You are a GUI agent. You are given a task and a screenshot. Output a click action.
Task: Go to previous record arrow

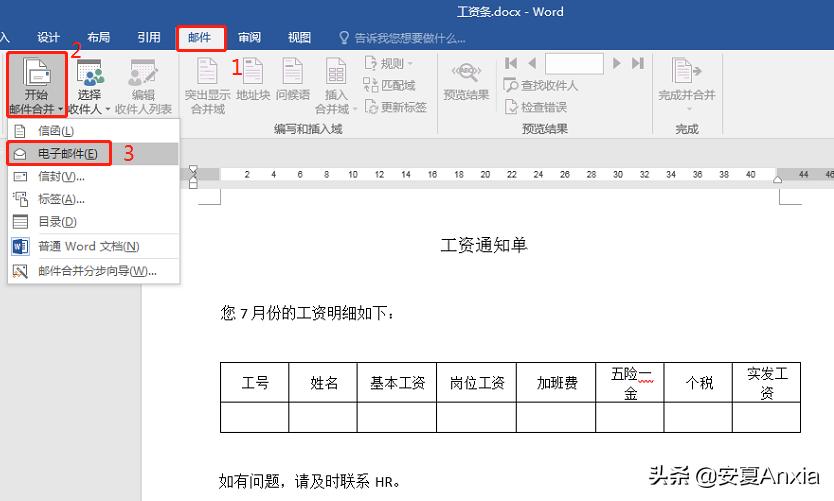tap(532, 63)
